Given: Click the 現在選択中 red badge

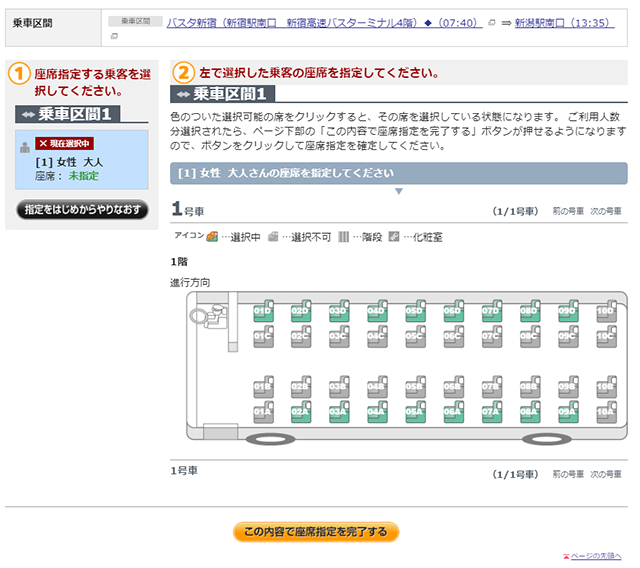Looking at the screenshot, I should point(64,143).
